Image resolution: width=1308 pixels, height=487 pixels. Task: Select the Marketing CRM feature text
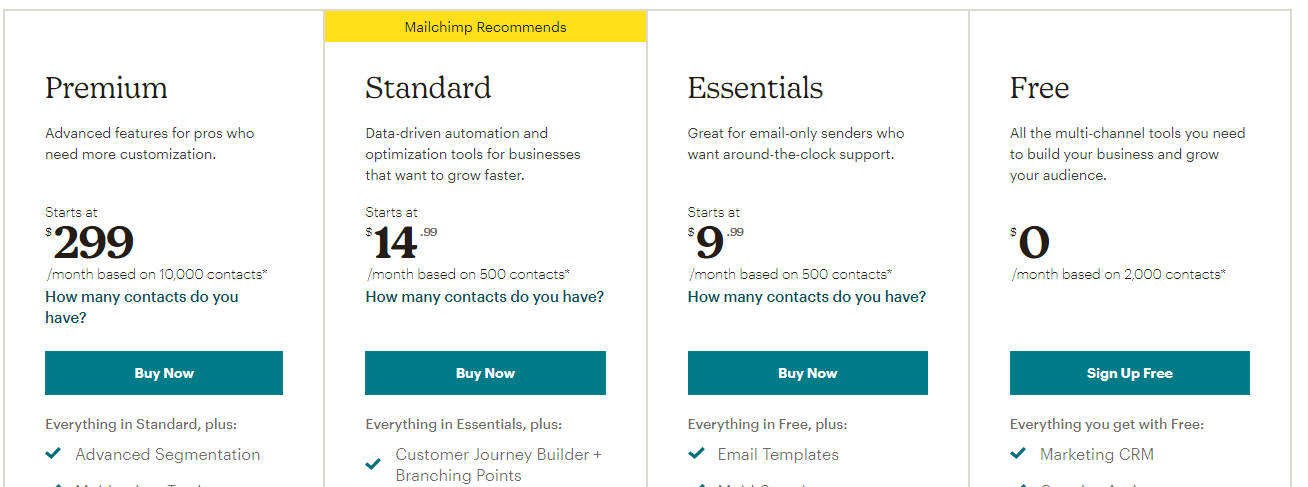click(1097, 454)
